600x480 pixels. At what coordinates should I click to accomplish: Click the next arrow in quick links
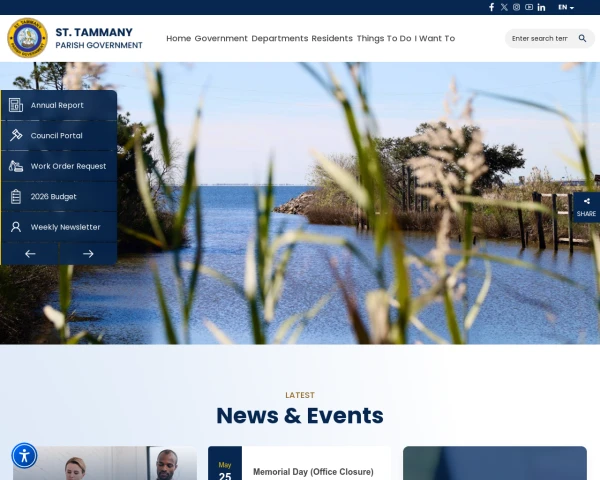coord(88,254)
